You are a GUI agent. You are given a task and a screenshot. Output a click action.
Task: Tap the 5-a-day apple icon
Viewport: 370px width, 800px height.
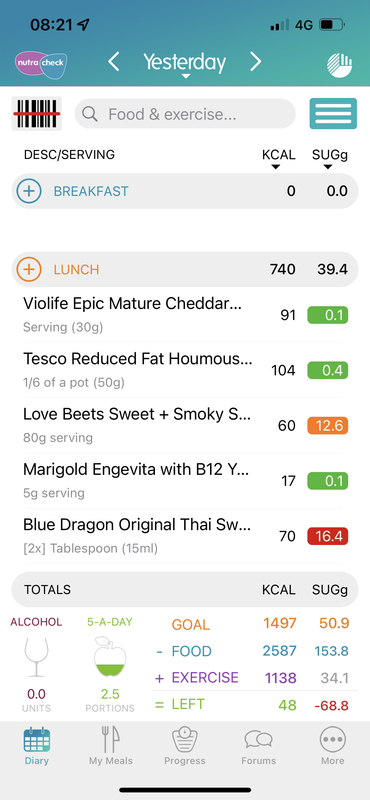point(110,657)
